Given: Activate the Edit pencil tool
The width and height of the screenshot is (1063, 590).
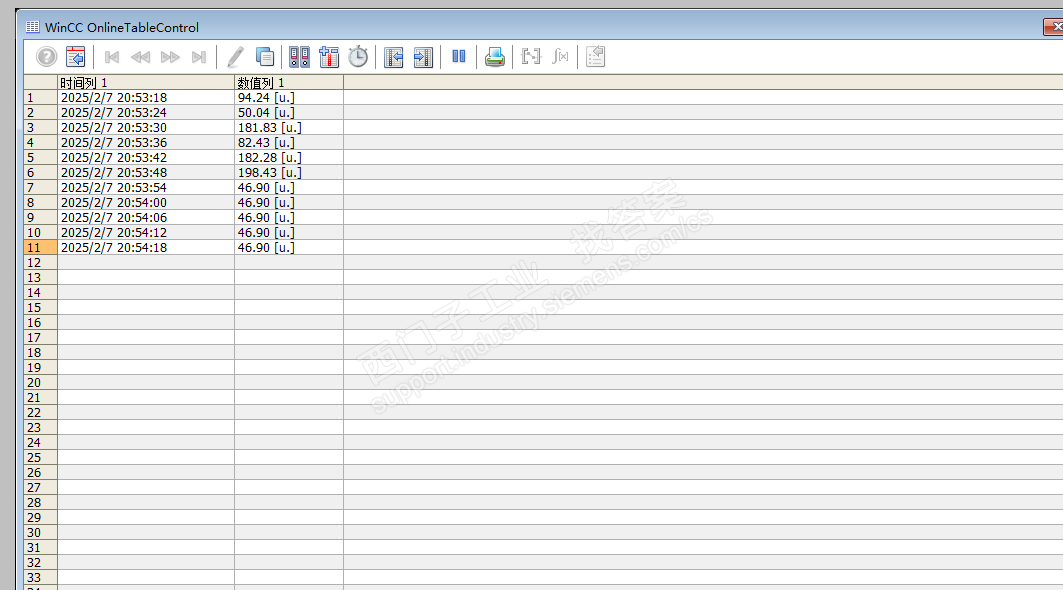Looking at the screenshot, I should [x=235, y=57].
